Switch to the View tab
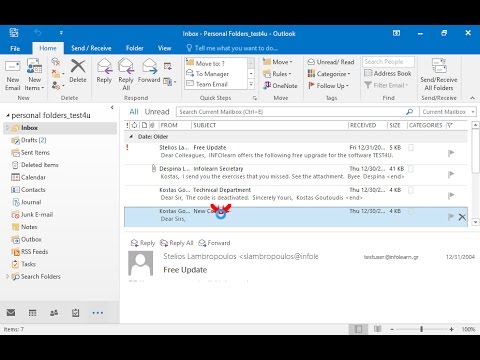 pos(164,48)
